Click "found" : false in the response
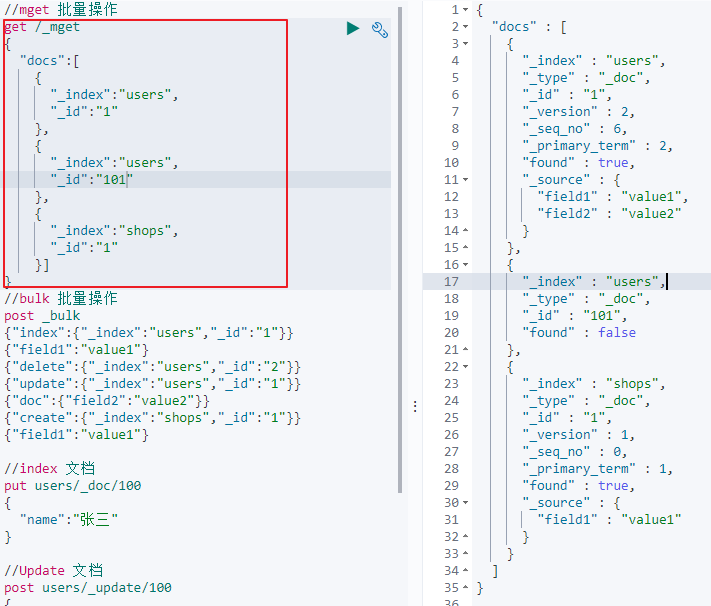 click(579, 333)
